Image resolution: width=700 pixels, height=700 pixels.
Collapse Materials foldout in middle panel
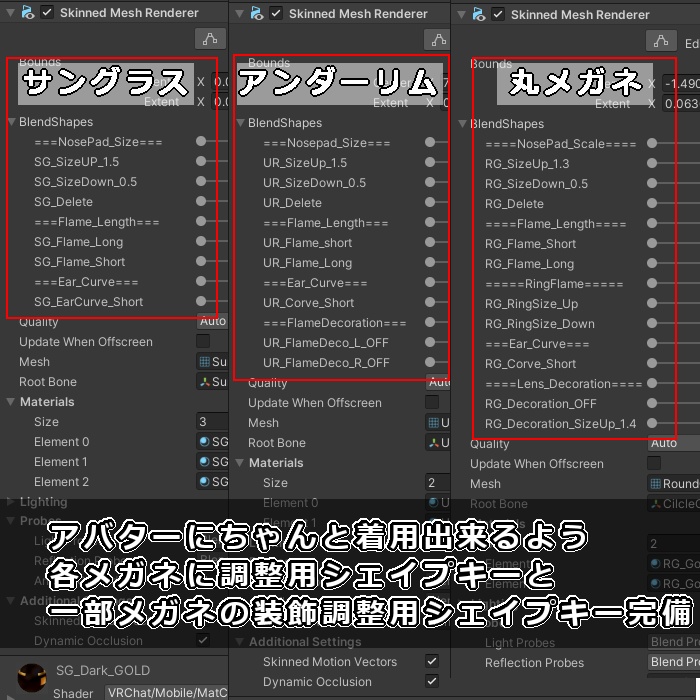pos(240,462)
